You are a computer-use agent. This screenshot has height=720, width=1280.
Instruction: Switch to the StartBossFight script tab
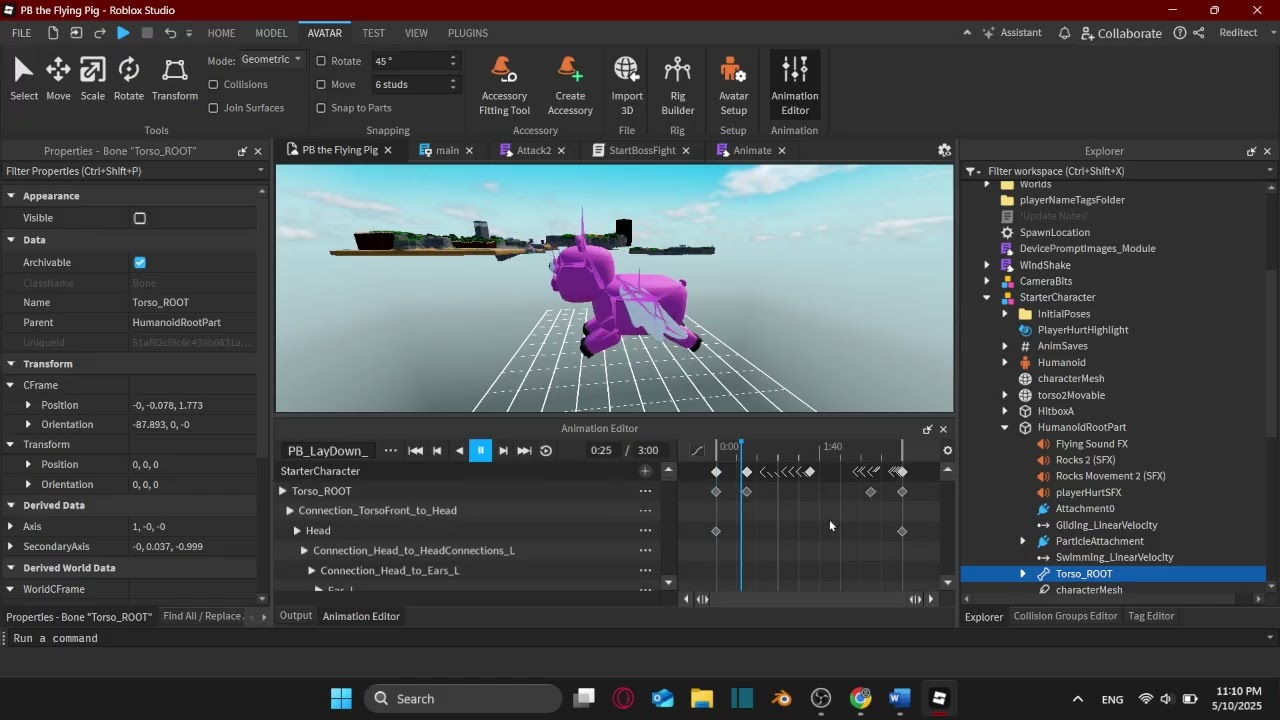(x=642, y=151)
